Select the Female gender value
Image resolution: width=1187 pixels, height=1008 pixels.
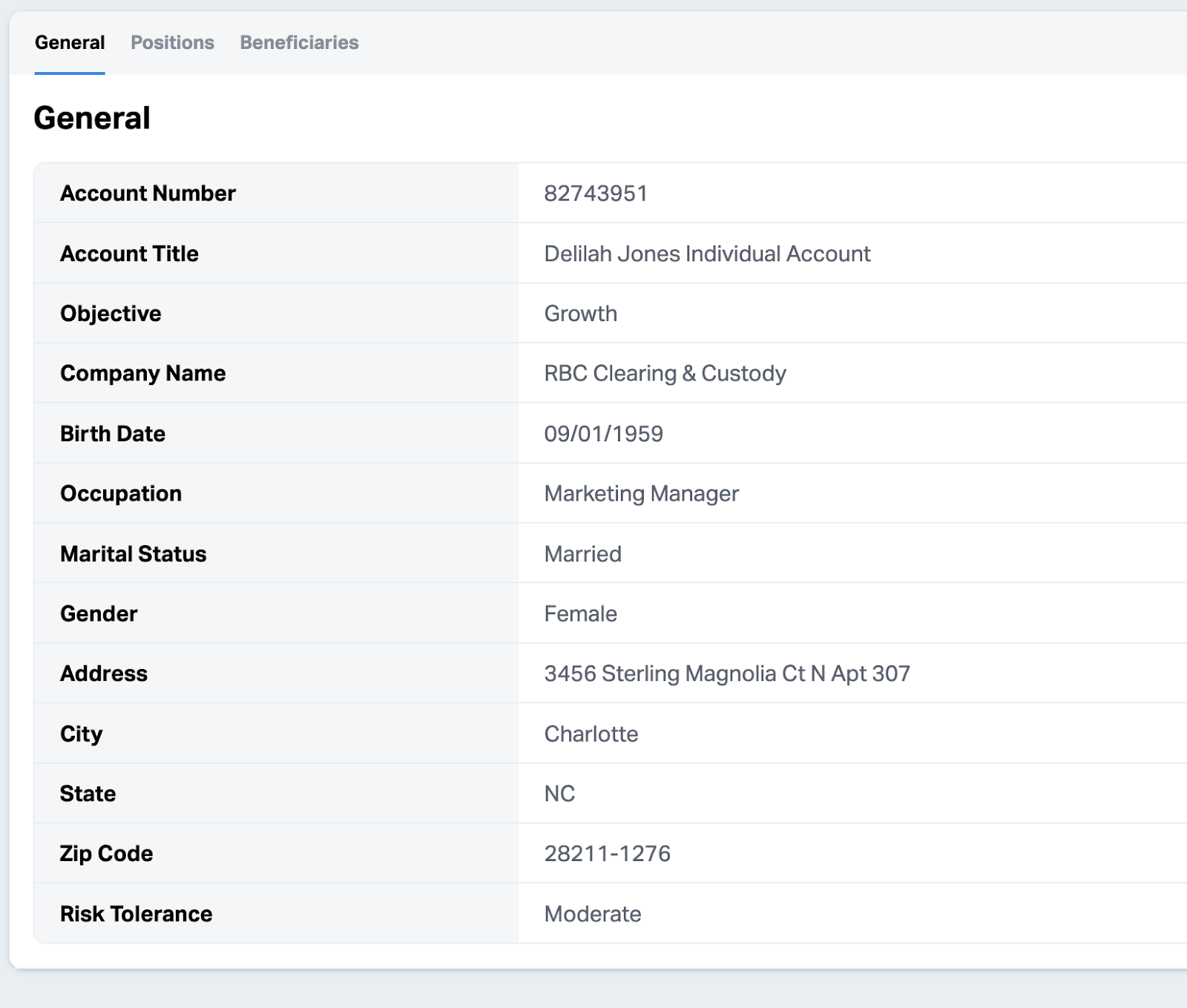coord(580,614)
